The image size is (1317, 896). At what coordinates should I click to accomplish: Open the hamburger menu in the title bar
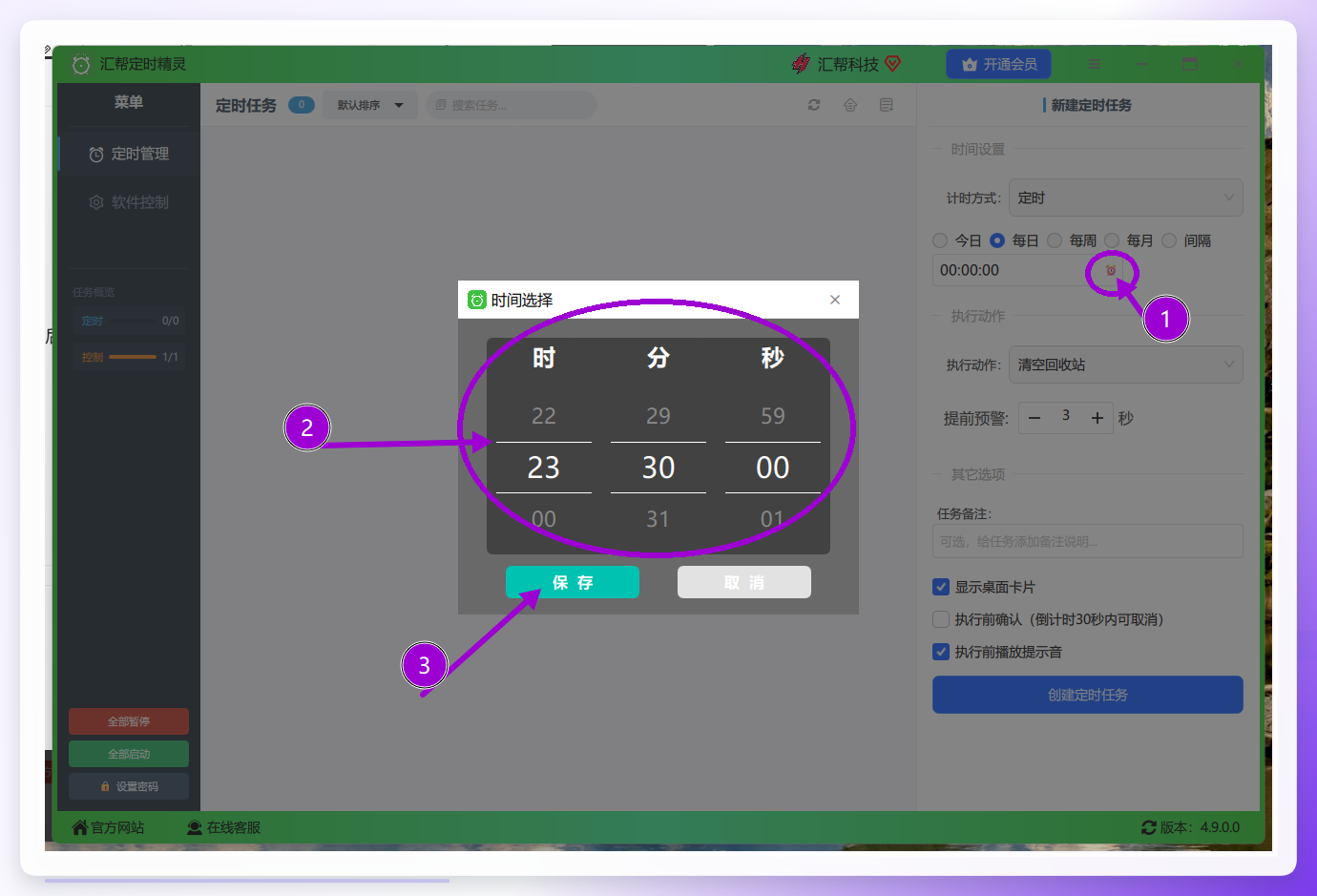click(1095, 64)
